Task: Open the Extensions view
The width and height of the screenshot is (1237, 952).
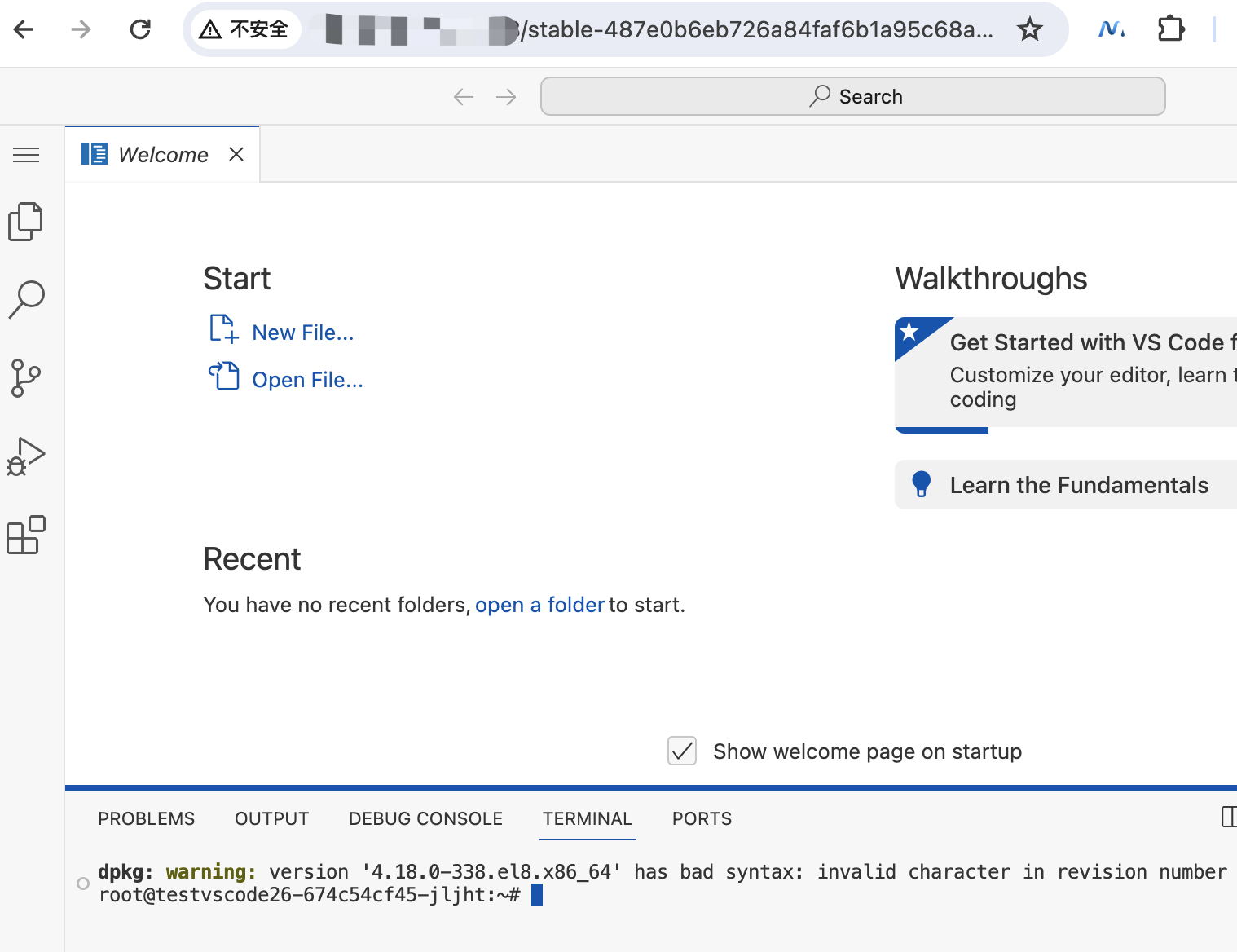Action: point(26,535)
